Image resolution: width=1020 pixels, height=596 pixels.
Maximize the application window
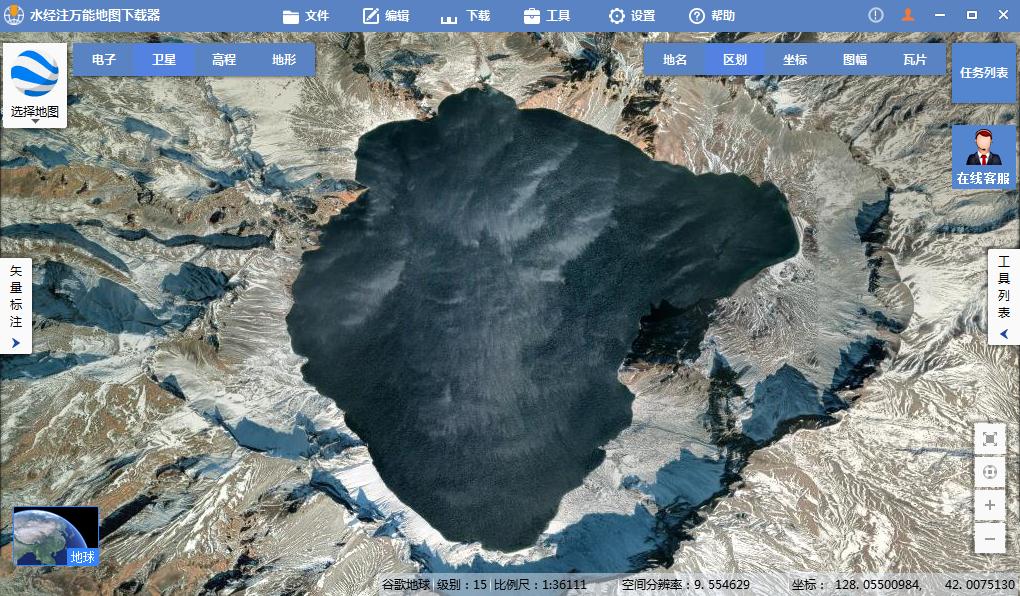[972, 15]
